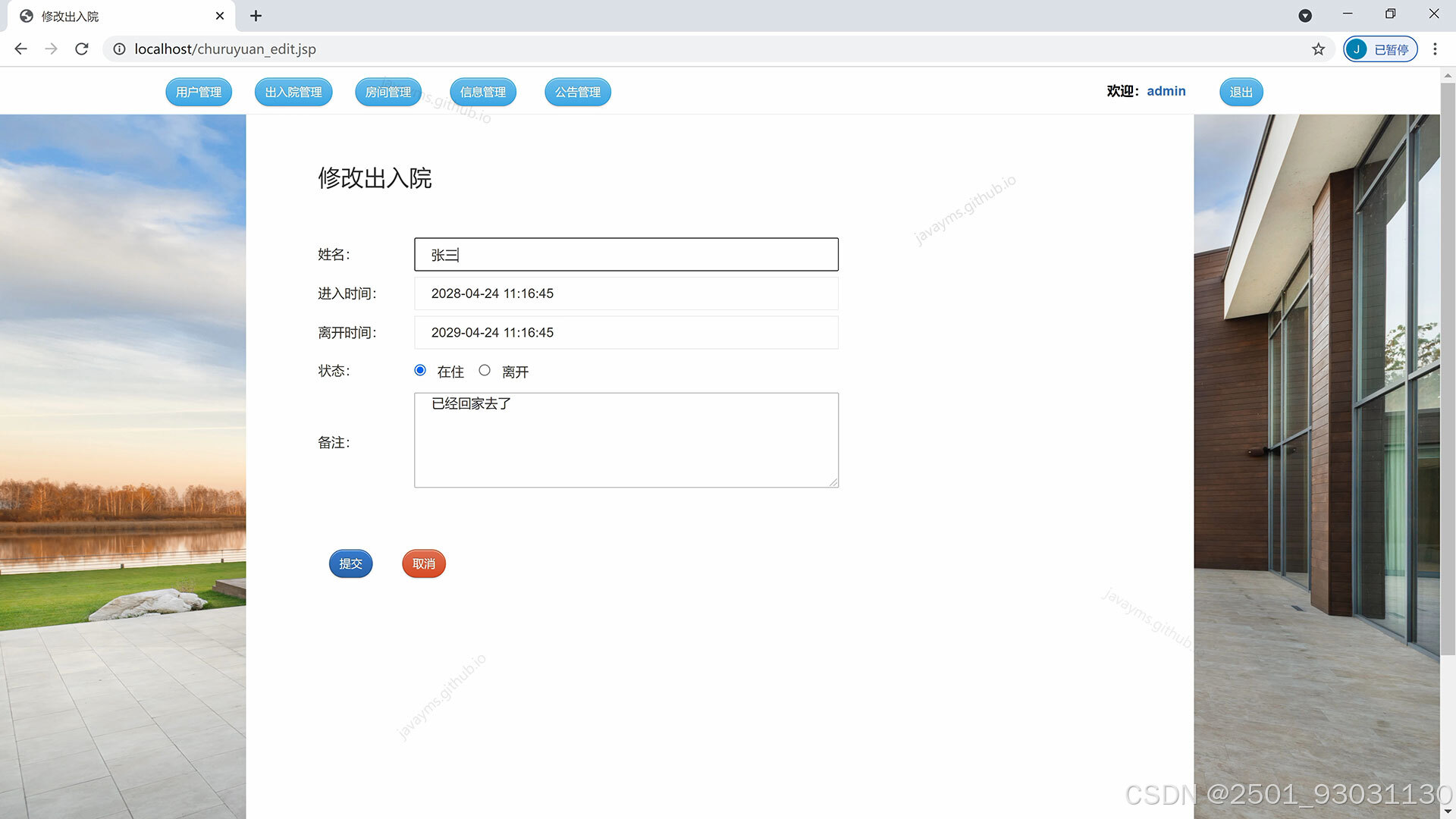
Task: Cancel editing with 取消
Action: [424, 563]
